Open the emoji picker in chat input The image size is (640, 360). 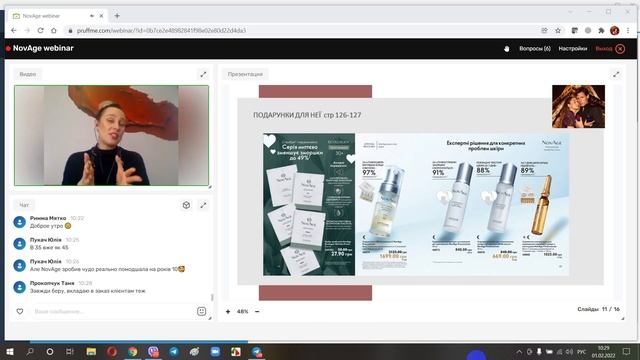[x=202, y=311]
